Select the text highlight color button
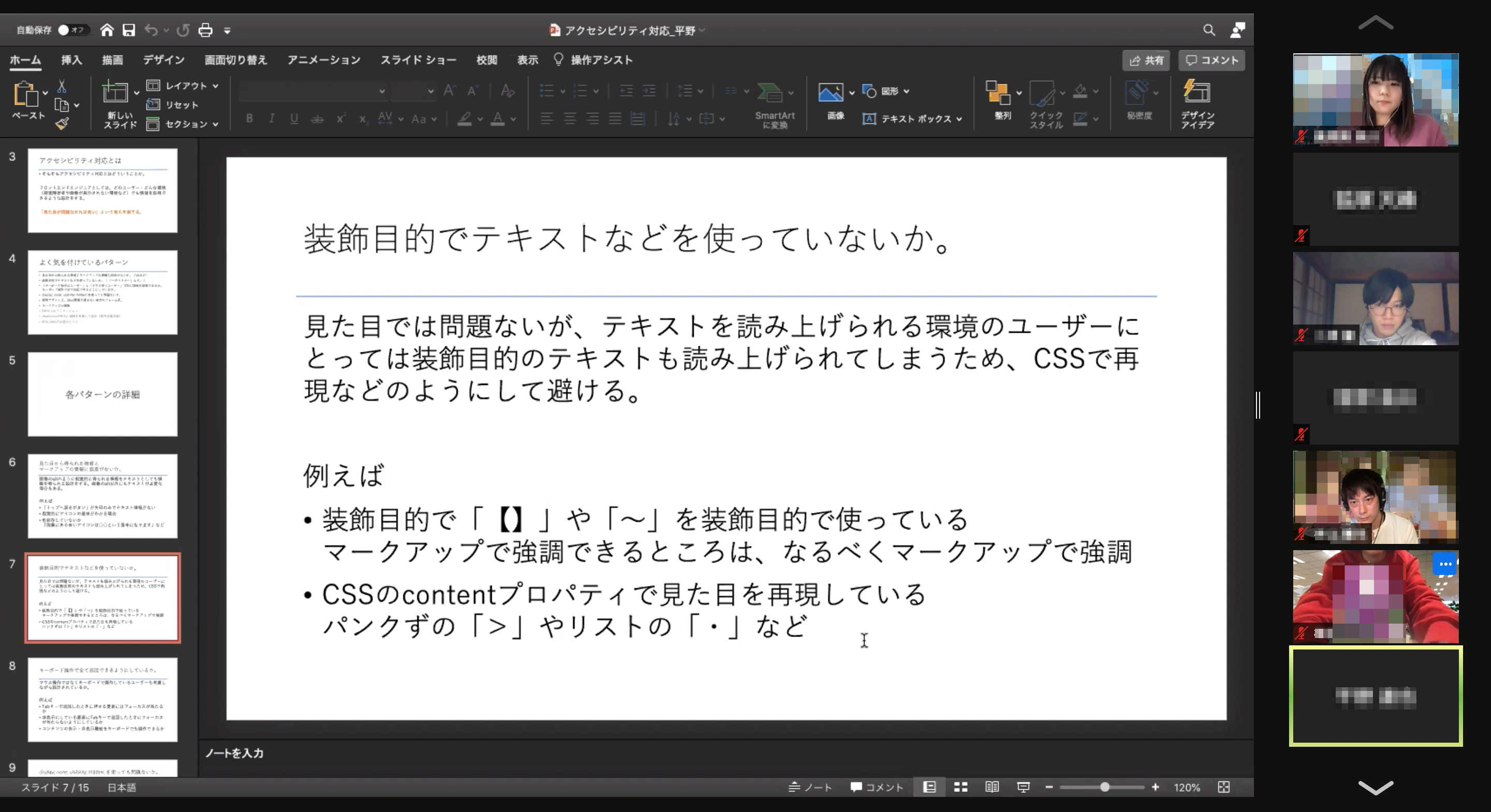The height and width of the screenshot is (812, 1491). (x=464, y=119)
